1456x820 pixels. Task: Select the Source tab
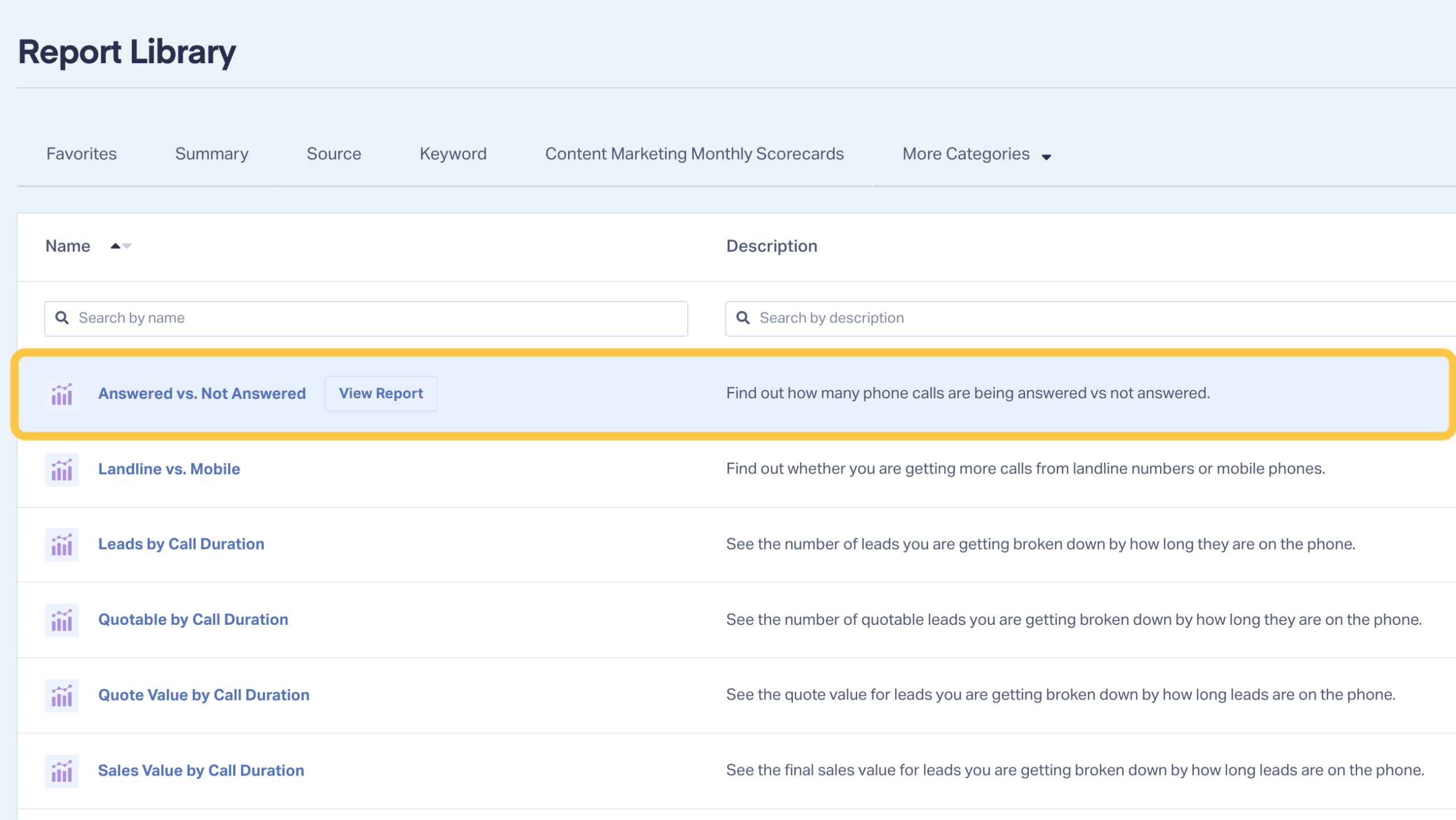[x=334, y=154]
